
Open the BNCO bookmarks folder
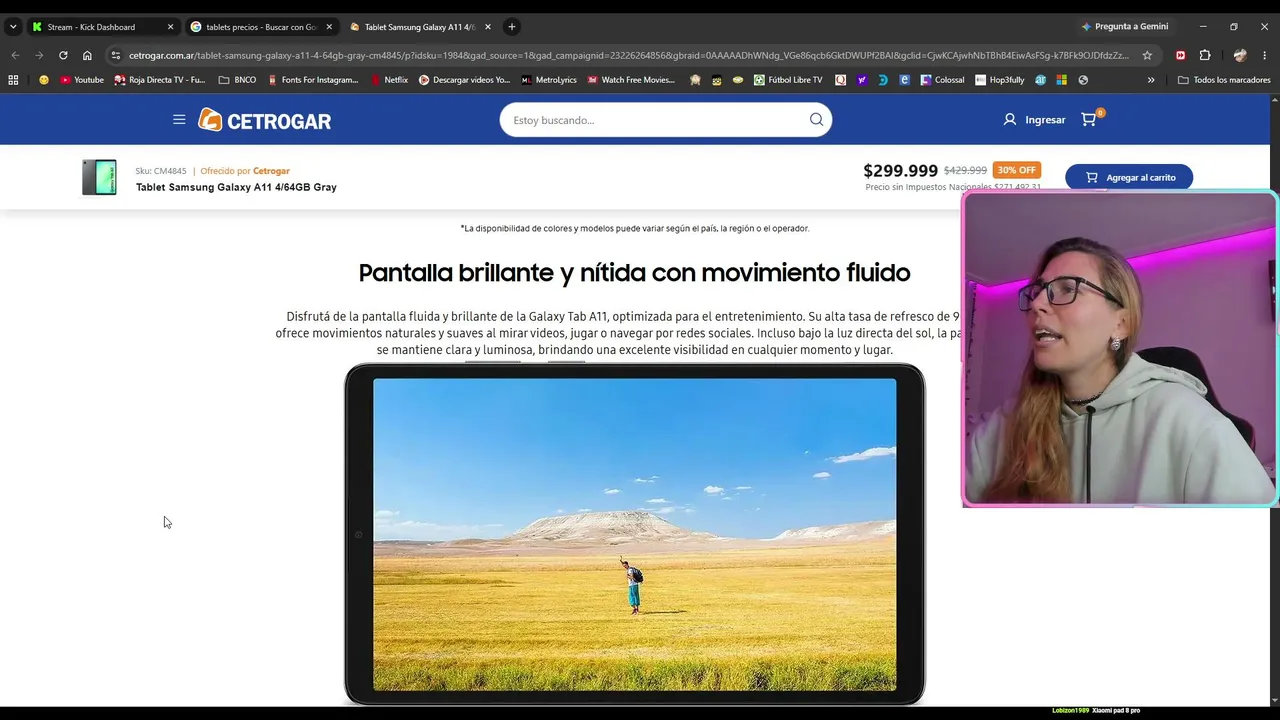click(x=237, y=80)
